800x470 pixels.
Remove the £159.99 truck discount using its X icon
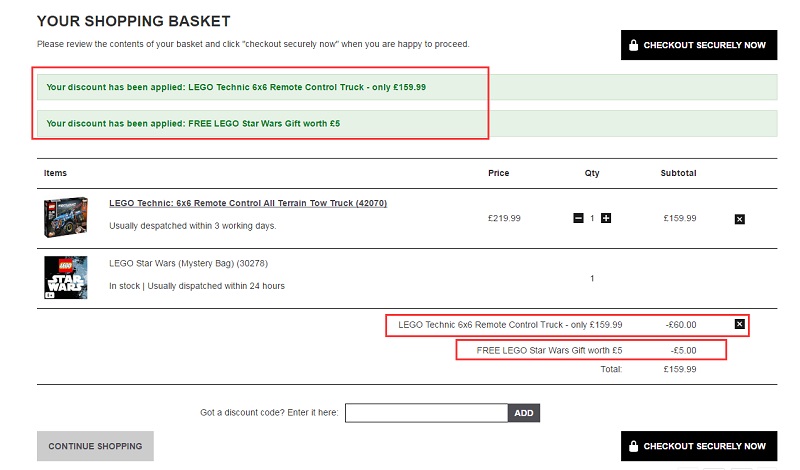click(x=739, y=324)
